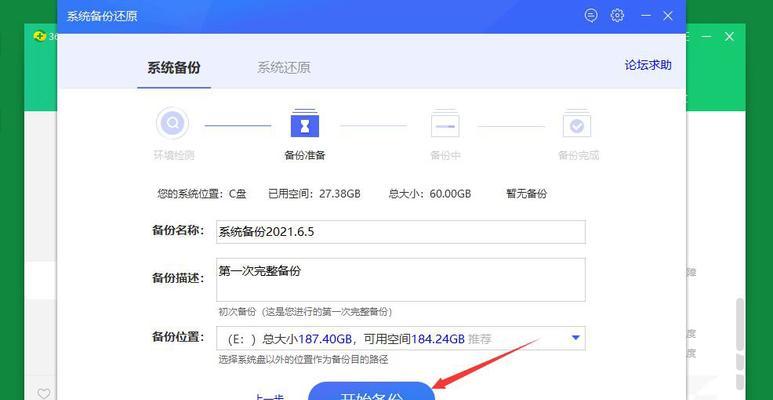Click the 备份名称 input field
Screen dimensions: 773x400
click(401, 232)
